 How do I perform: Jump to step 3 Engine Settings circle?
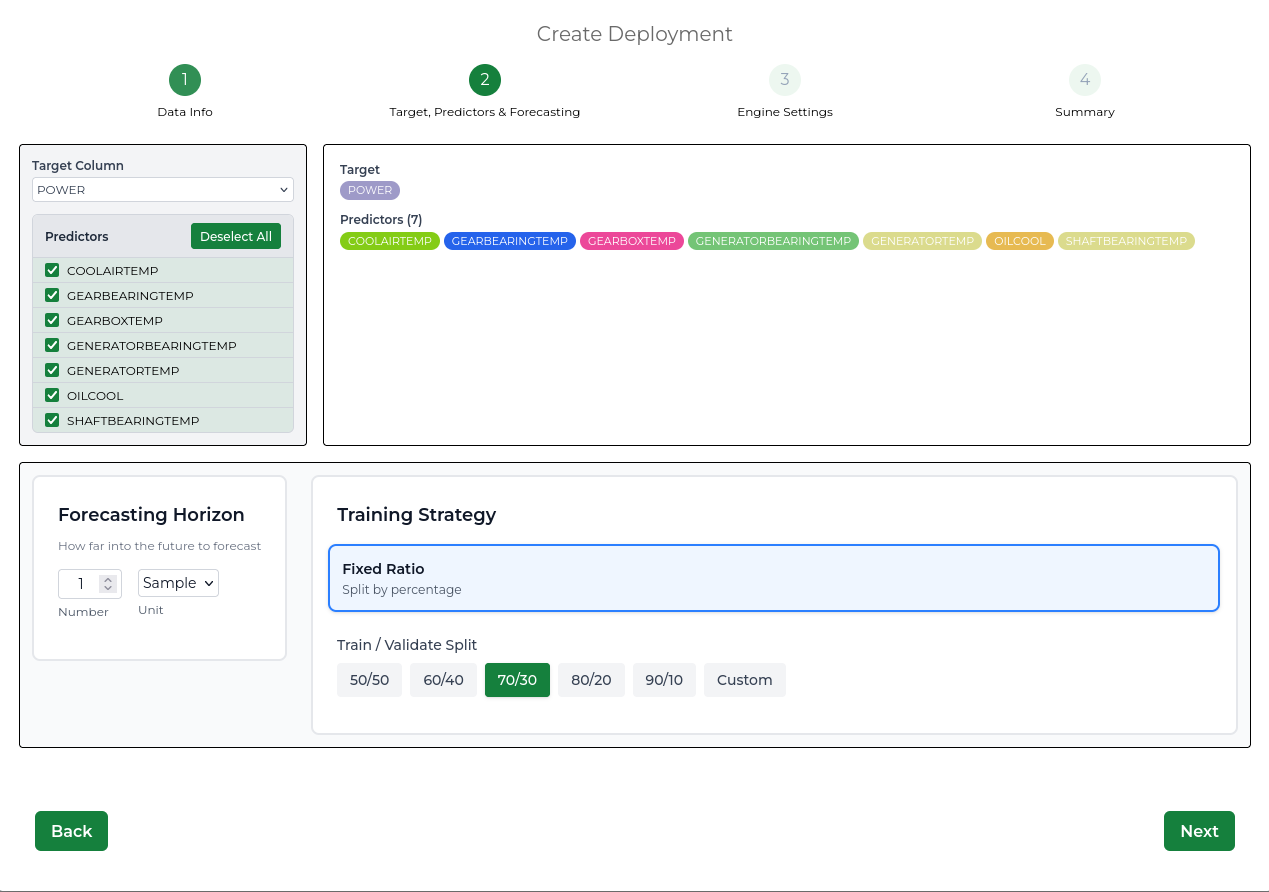coord(785,80)
